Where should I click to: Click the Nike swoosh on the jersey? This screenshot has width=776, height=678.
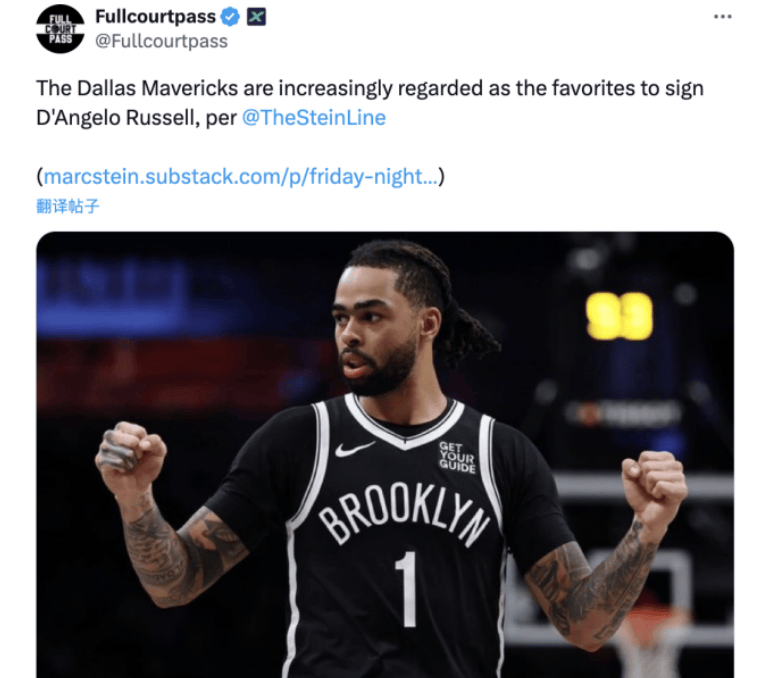coord(354,448)
